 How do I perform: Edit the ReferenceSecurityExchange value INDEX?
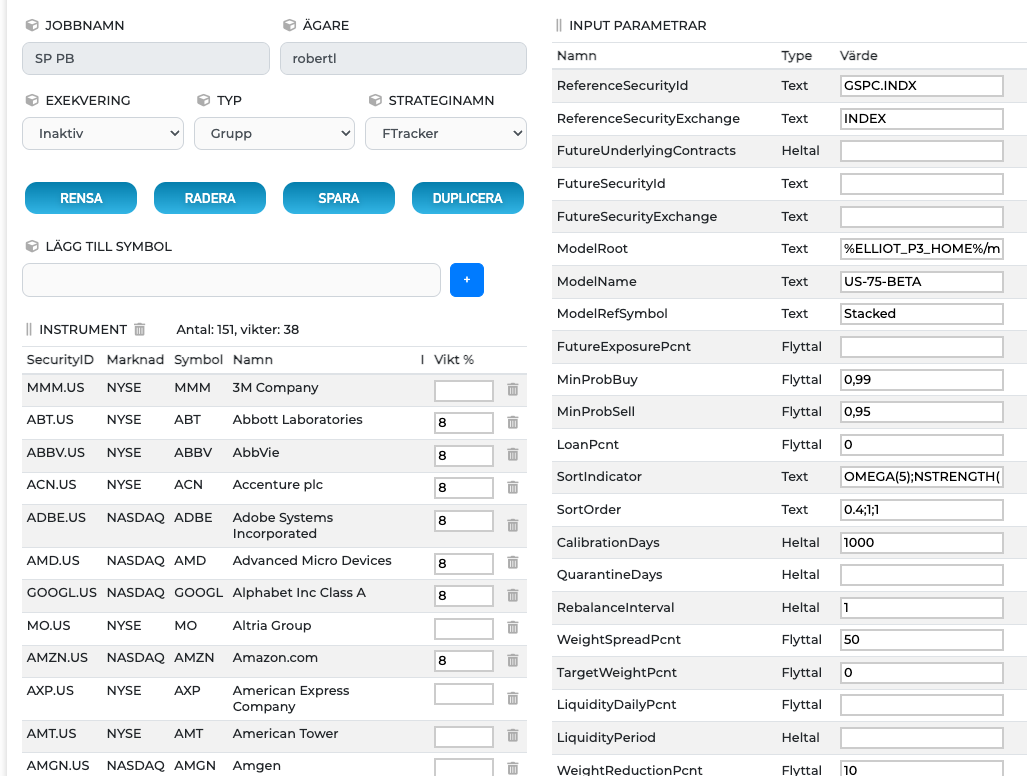pos(921,119)
